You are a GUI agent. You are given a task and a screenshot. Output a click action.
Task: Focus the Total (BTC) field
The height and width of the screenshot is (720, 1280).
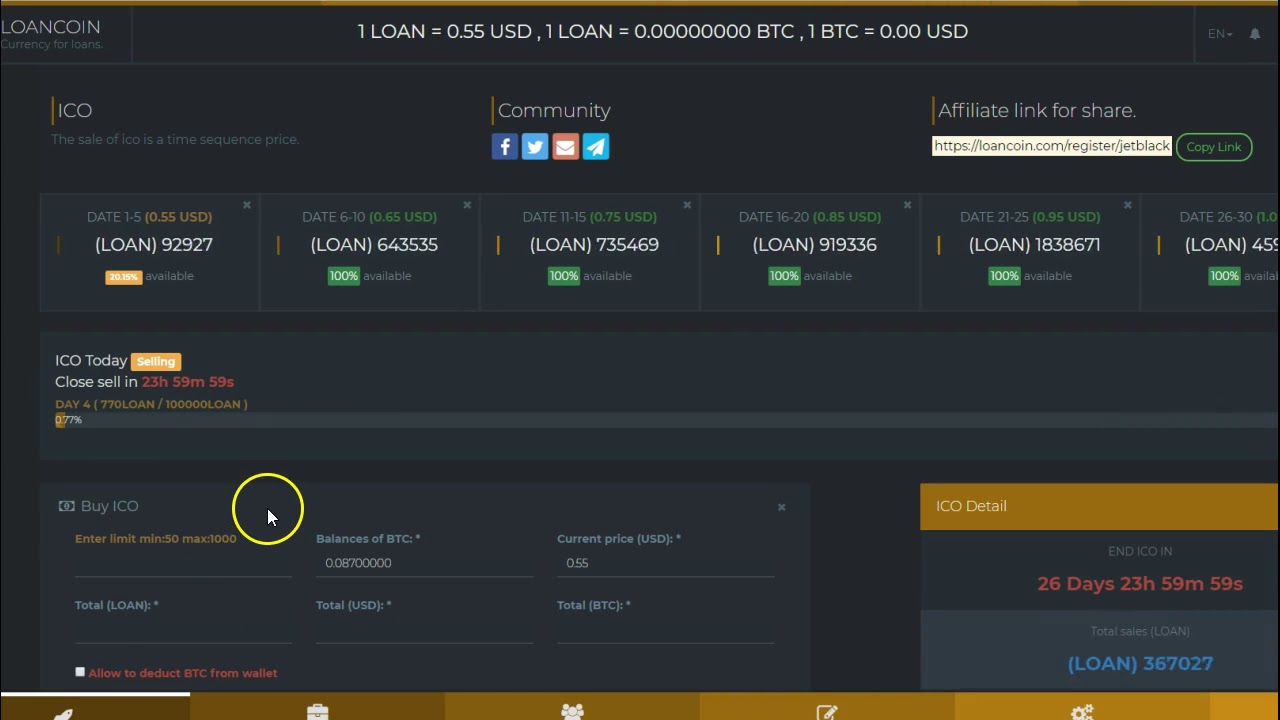coord(665,629)
